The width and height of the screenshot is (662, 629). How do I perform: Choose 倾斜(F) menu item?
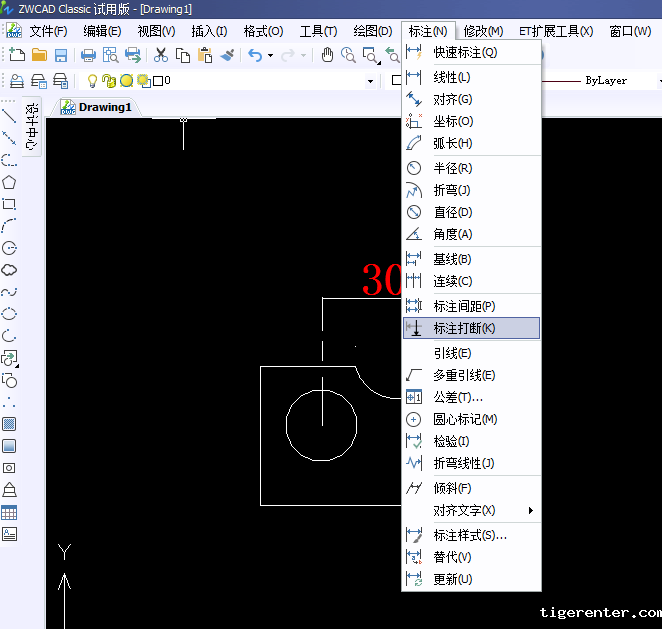(x=472, y=488)
